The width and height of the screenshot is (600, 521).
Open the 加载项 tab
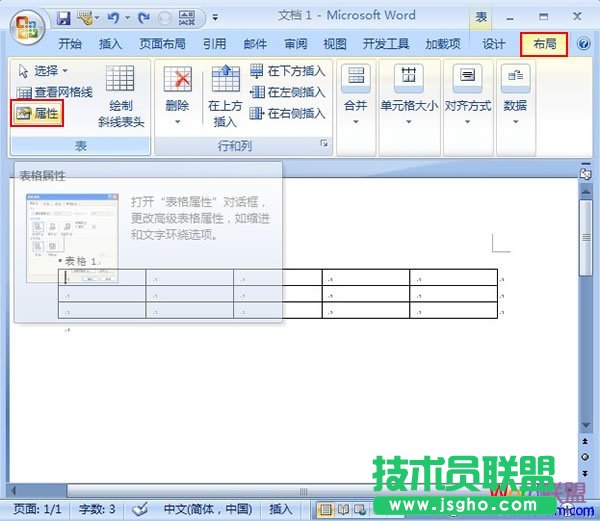tap(443, 44)
